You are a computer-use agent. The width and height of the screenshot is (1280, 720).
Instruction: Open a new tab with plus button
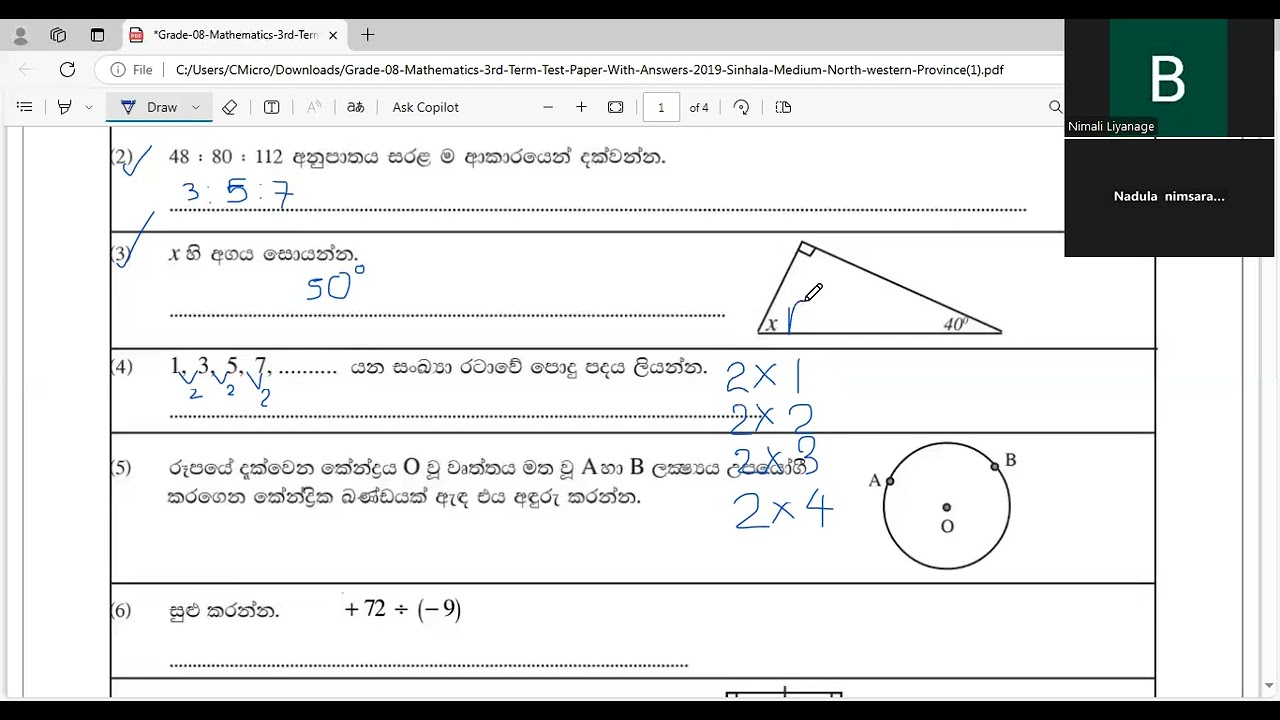[x=368, y=35]
